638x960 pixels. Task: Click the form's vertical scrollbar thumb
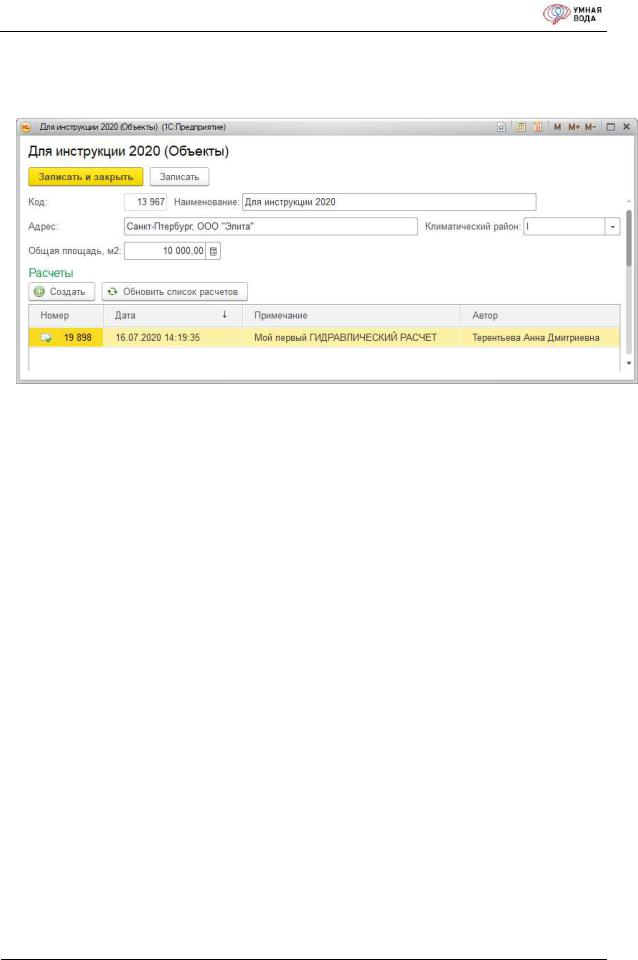[x=629, y=238]
